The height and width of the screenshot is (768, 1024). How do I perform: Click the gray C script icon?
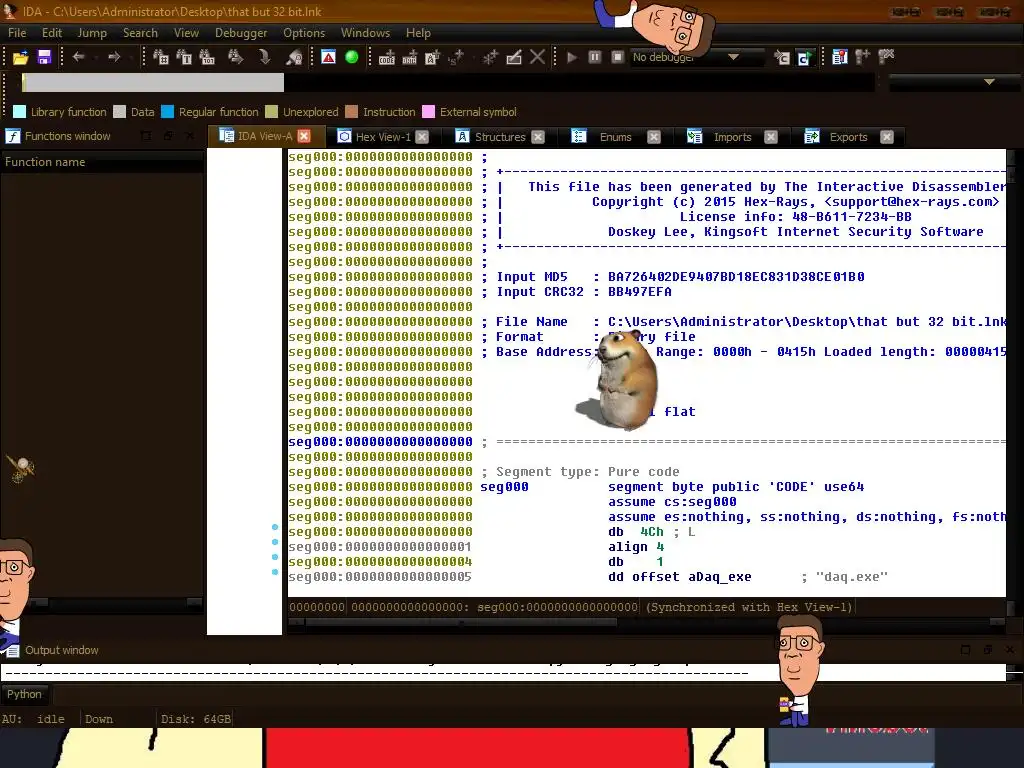pos(782,57)
